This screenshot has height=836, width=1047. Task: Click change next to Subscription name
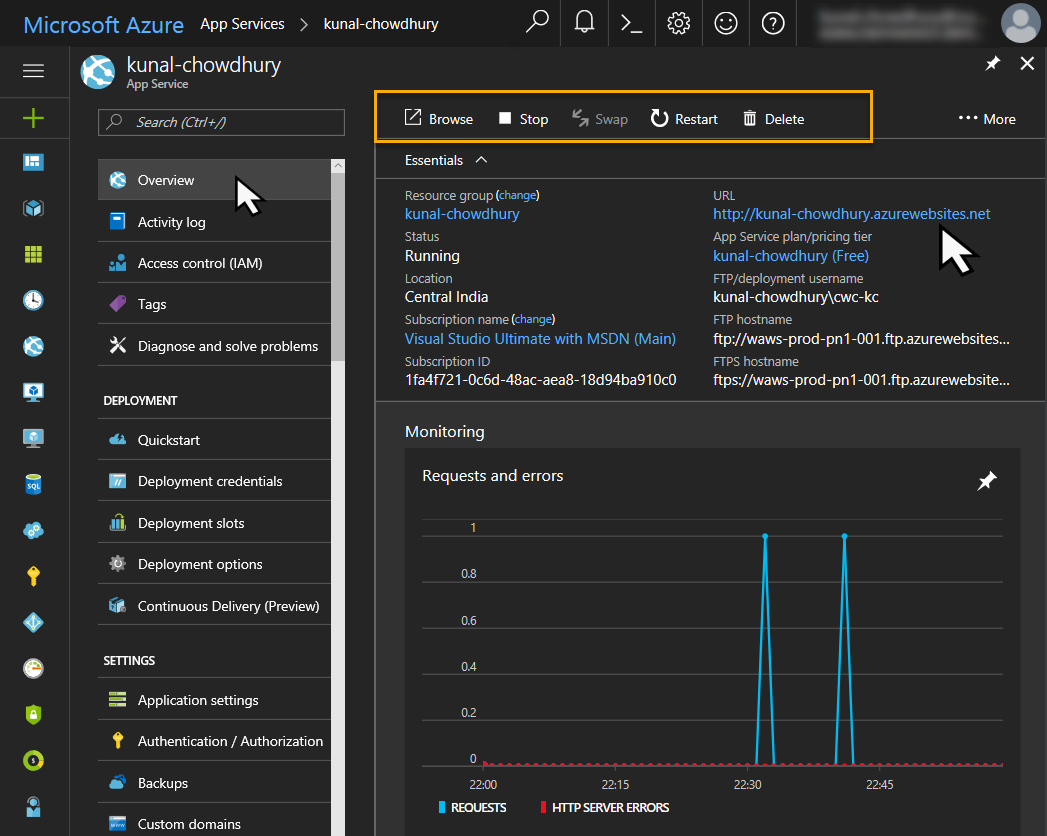point(533,319)
